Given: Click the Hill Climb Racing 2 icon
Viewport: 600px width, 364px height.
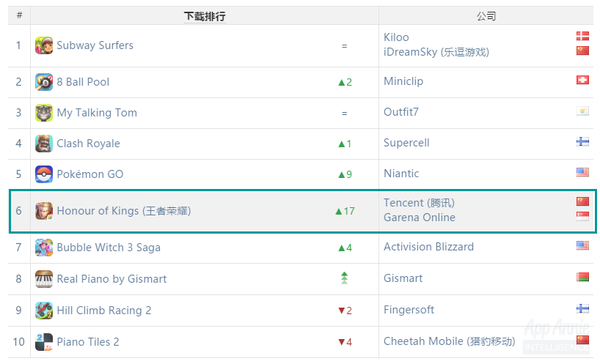Looking at the screenshot, I should click(x=44, y=310).
